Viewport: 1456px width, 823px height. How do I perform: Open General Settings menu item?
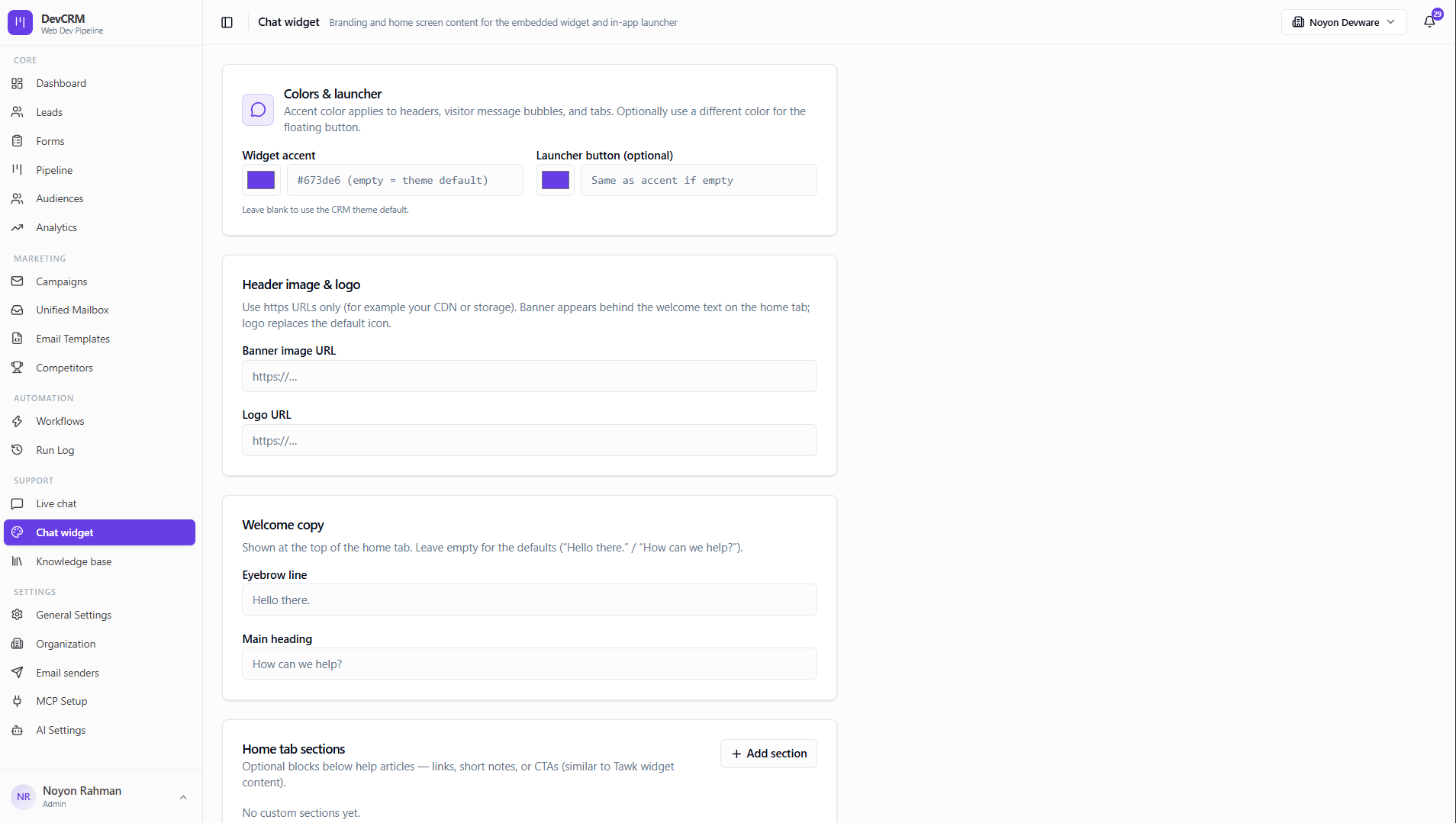[99, 615]
